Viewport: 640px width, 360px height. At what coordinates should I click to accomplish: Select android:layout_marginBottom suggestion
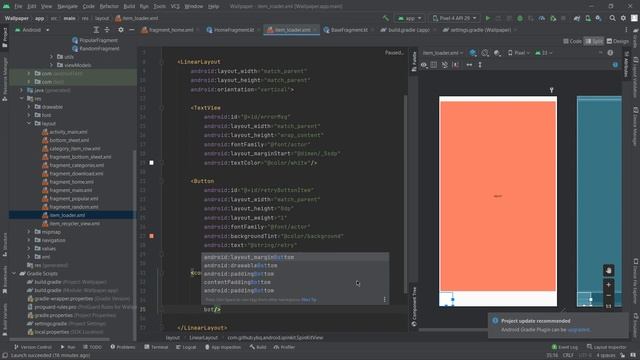click(x=295, y=257)
